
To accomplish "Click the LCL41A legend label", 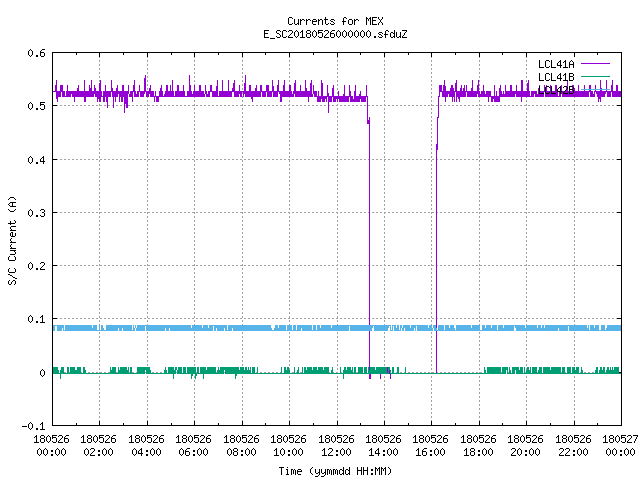I will [556, 64].
